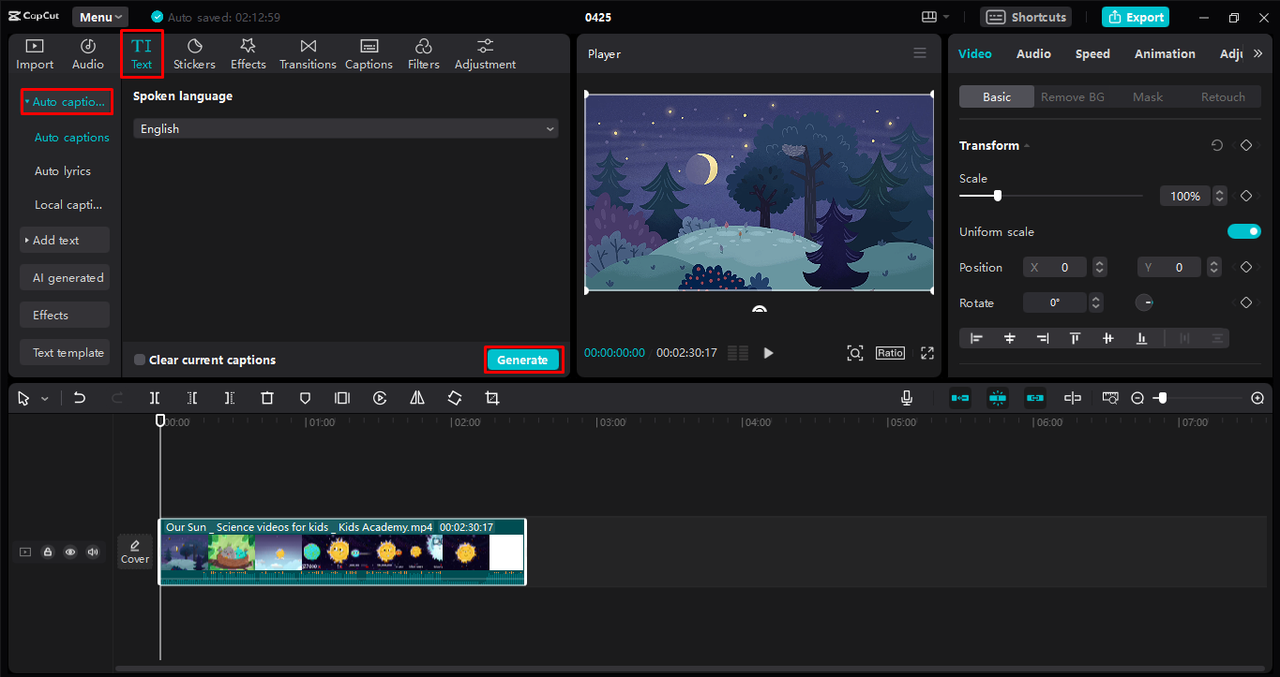Click the Delete trash icon in timeline
This screenshot has height=677, width=1280.
pos(267,398)
